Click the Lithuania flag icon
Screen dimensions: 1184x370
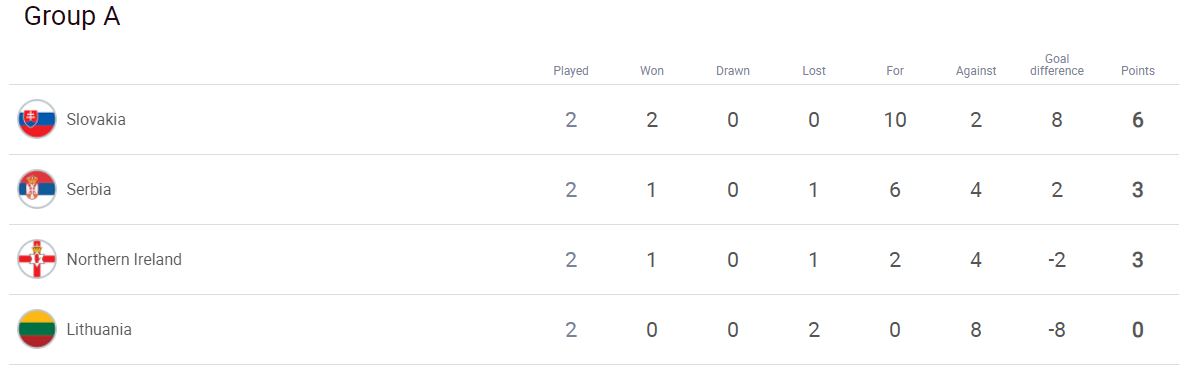pos(37,329)
